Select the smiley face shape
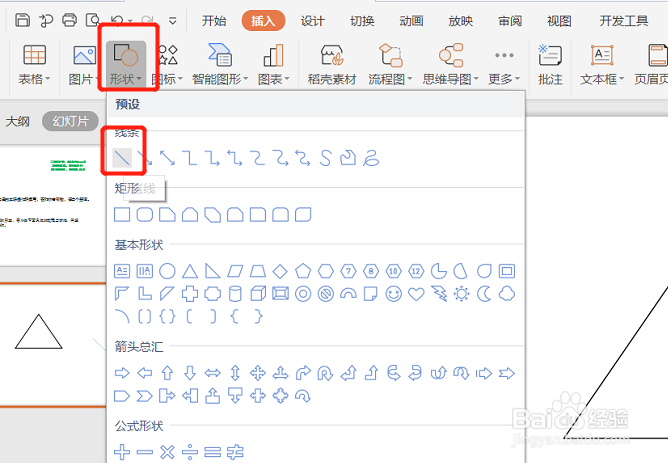This screenshot has height=463, width=668. 393,293
